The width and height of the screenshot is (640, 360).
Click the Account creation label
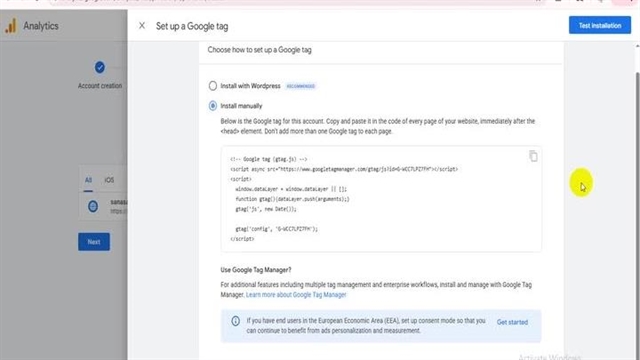coord(100,86)
